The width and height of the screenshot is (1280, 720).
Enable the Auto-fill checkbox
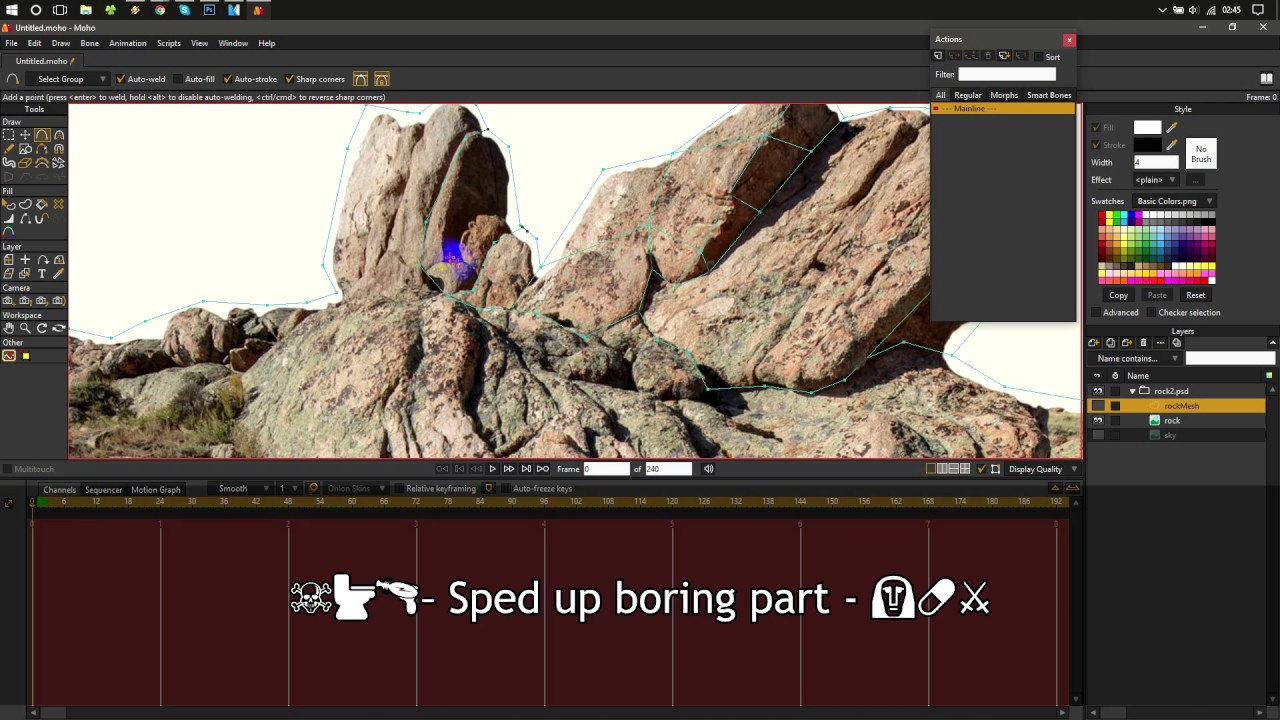(x=178, y=79)
